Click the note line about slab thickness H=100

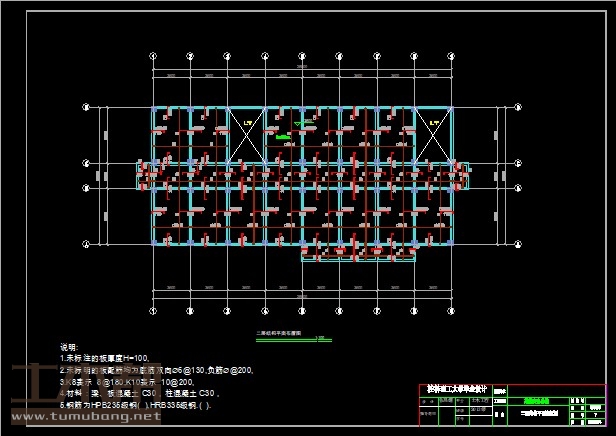(104, 358)
